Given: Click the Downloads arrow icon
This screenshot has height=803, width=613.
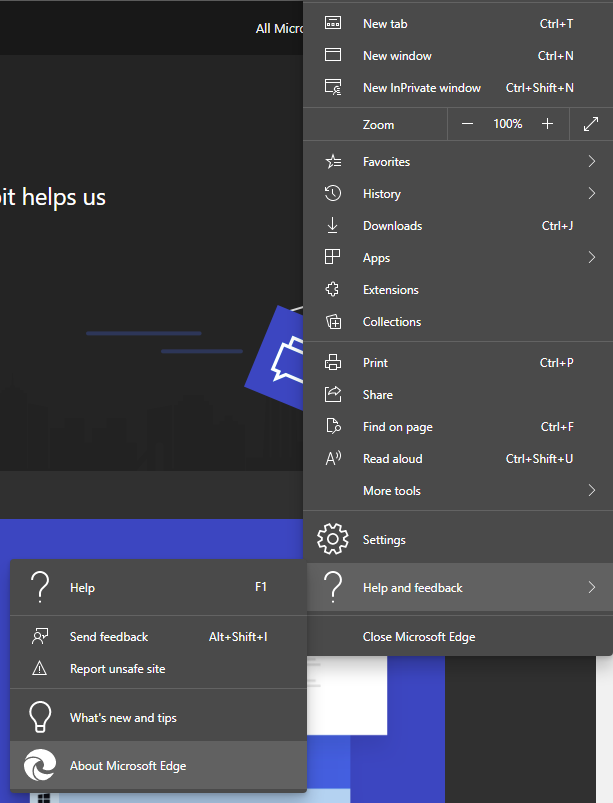Looking at the screenshot, I should click(333, 225).
